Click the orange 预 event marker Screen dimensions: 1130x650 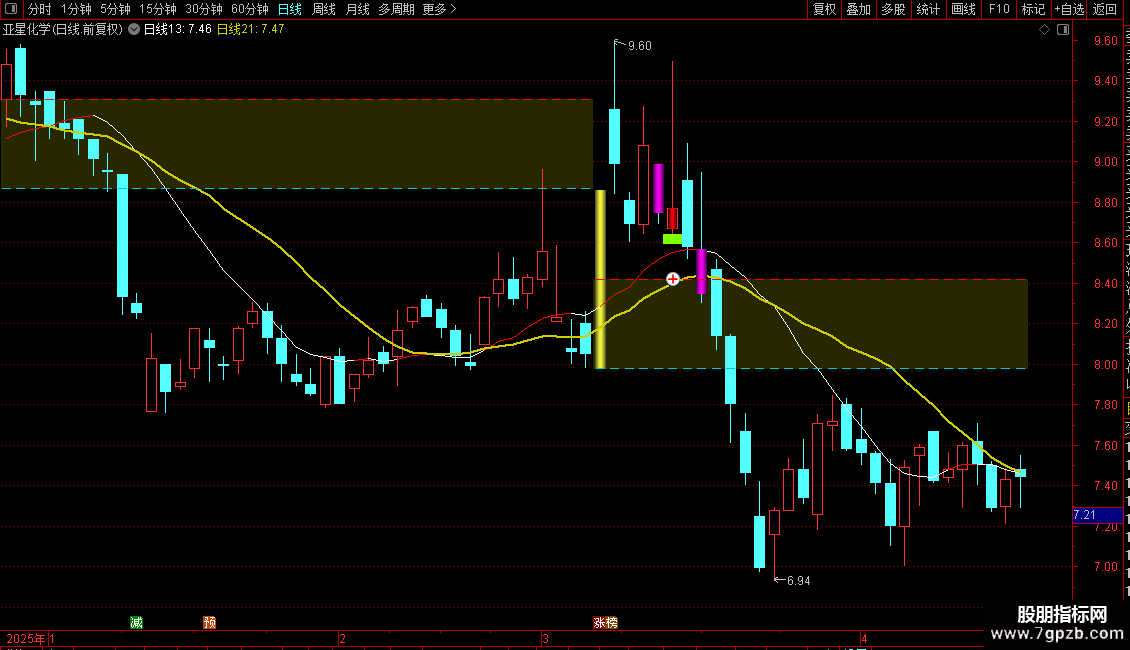[210, 623]
